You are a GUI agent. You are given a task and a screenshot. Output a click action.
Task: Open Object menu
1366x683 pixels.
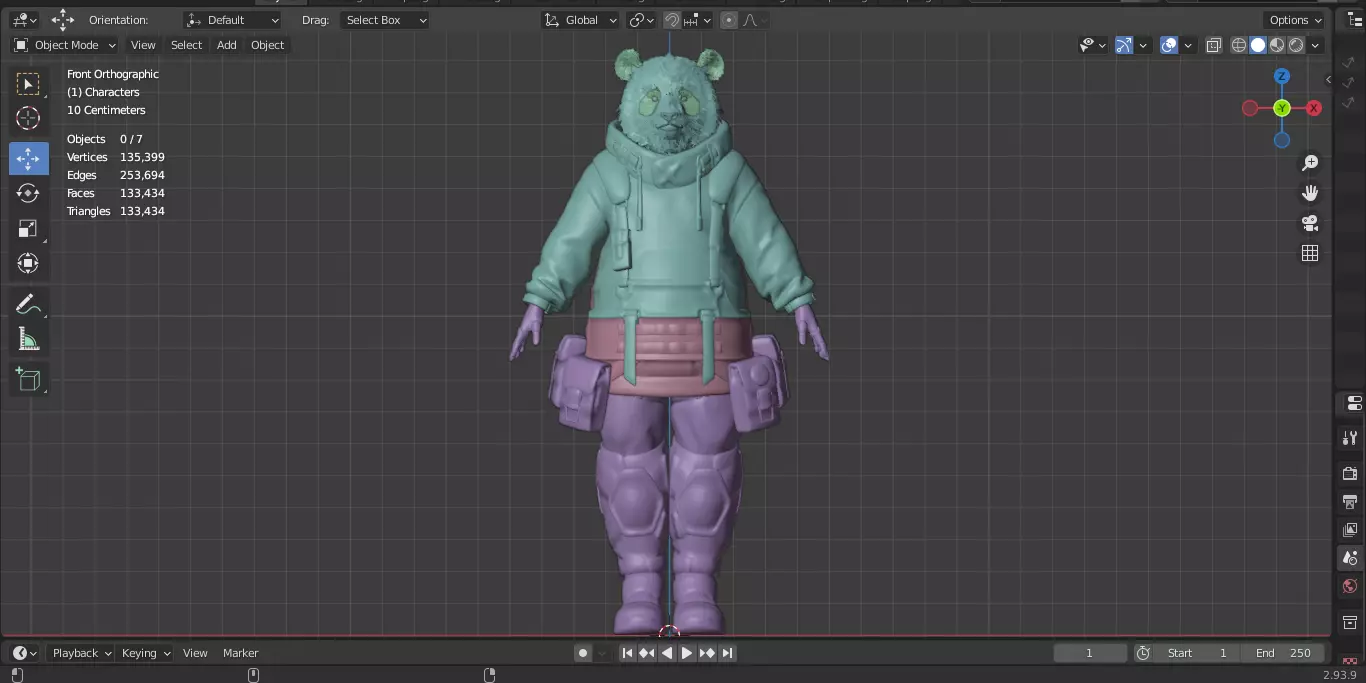click(x=267, y=45)
